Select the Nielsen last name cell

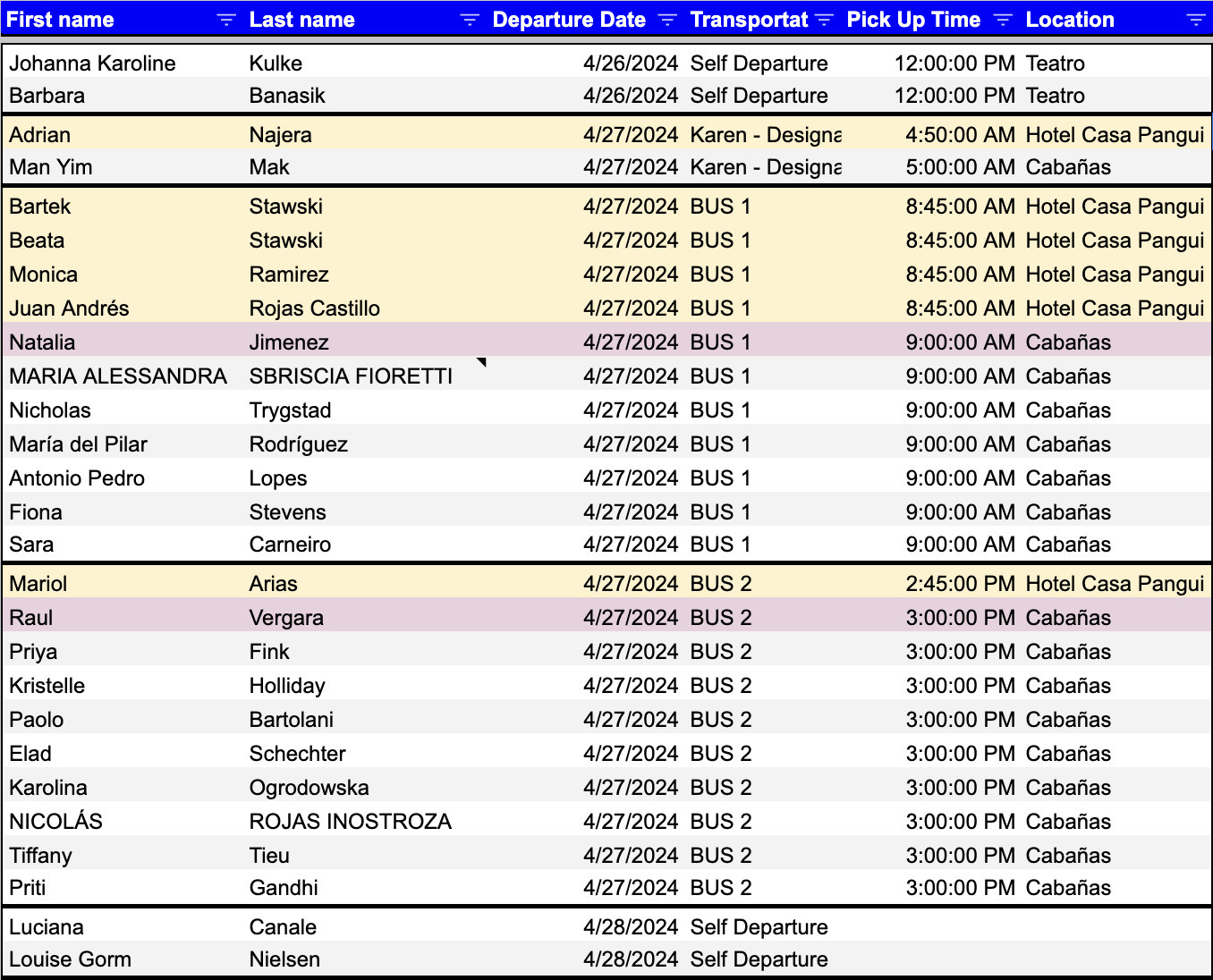[x=284, y=959]
